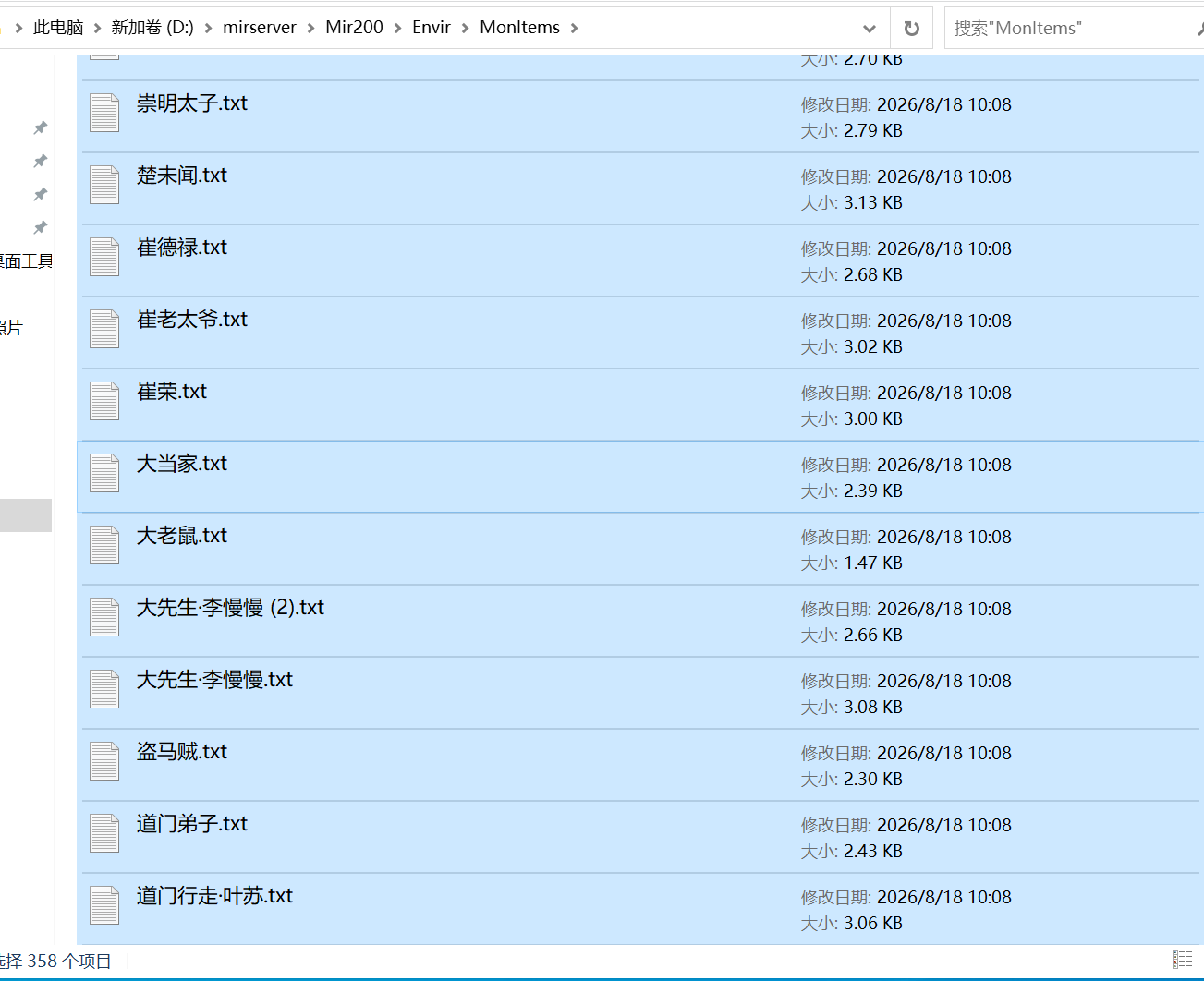Open the address bar history dropdown
This screenshot has width=1204, height=981.
869,29
